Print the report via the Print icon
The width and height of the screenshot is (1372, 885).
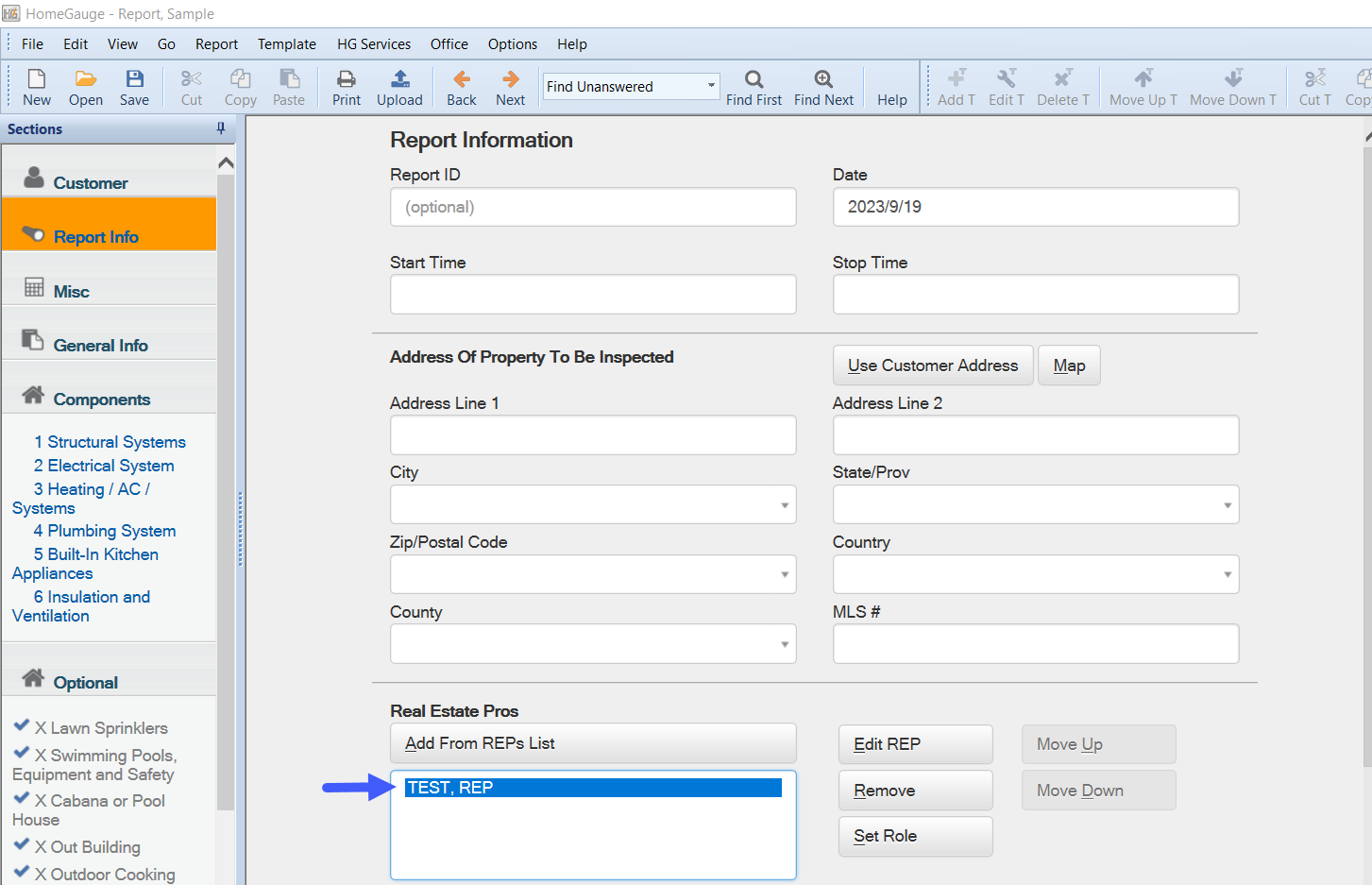click(346, 79)
